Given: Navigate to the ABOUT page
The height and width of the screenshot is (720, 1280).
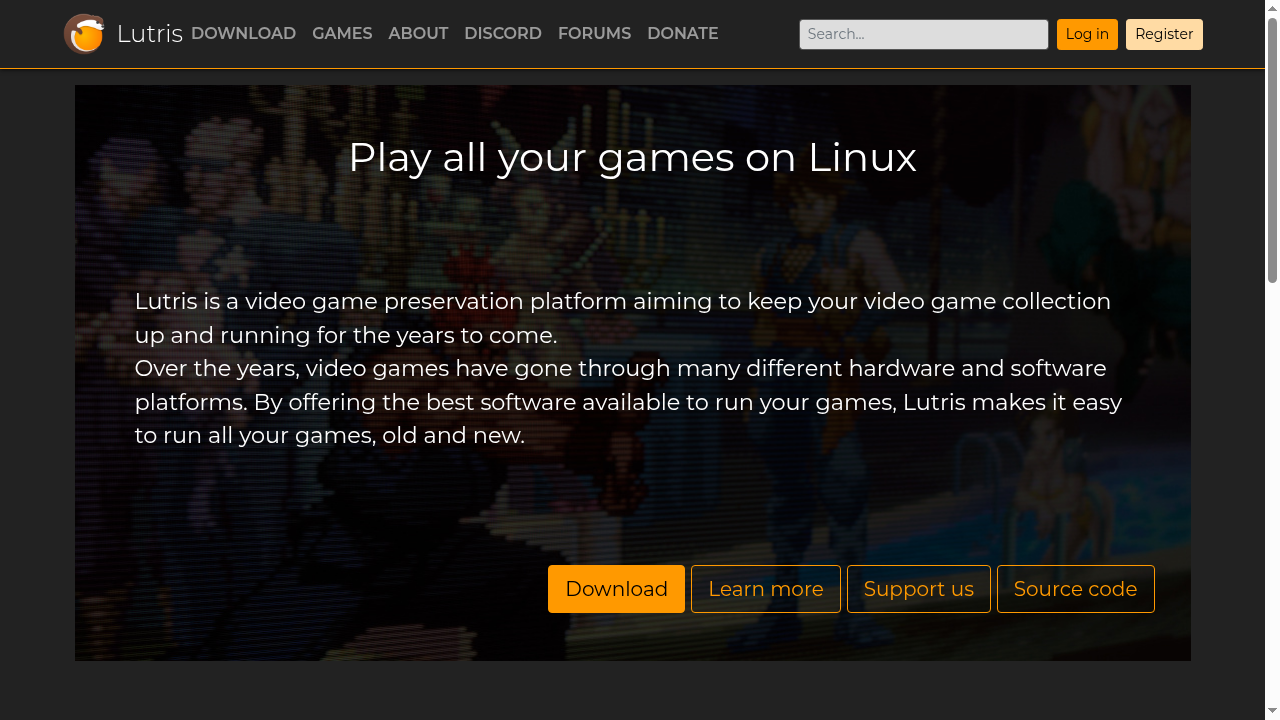Looking at the screenshot, I should tap(418, 33).
